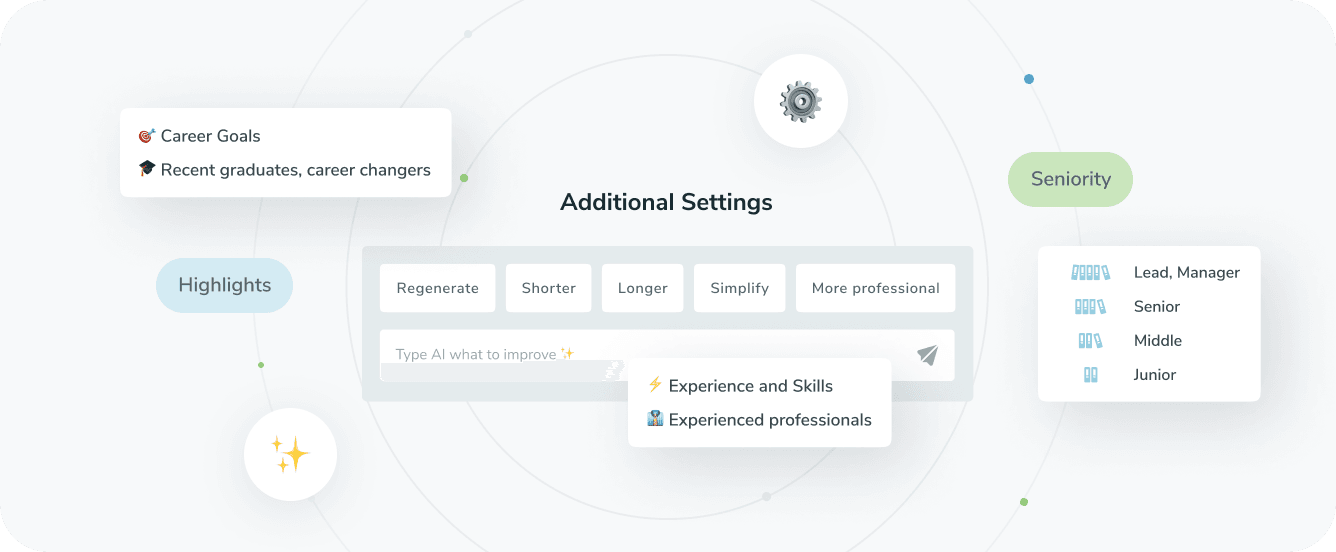Click the Experienced professionals person icon
The image size is (1336, 552).
(655, 419)
